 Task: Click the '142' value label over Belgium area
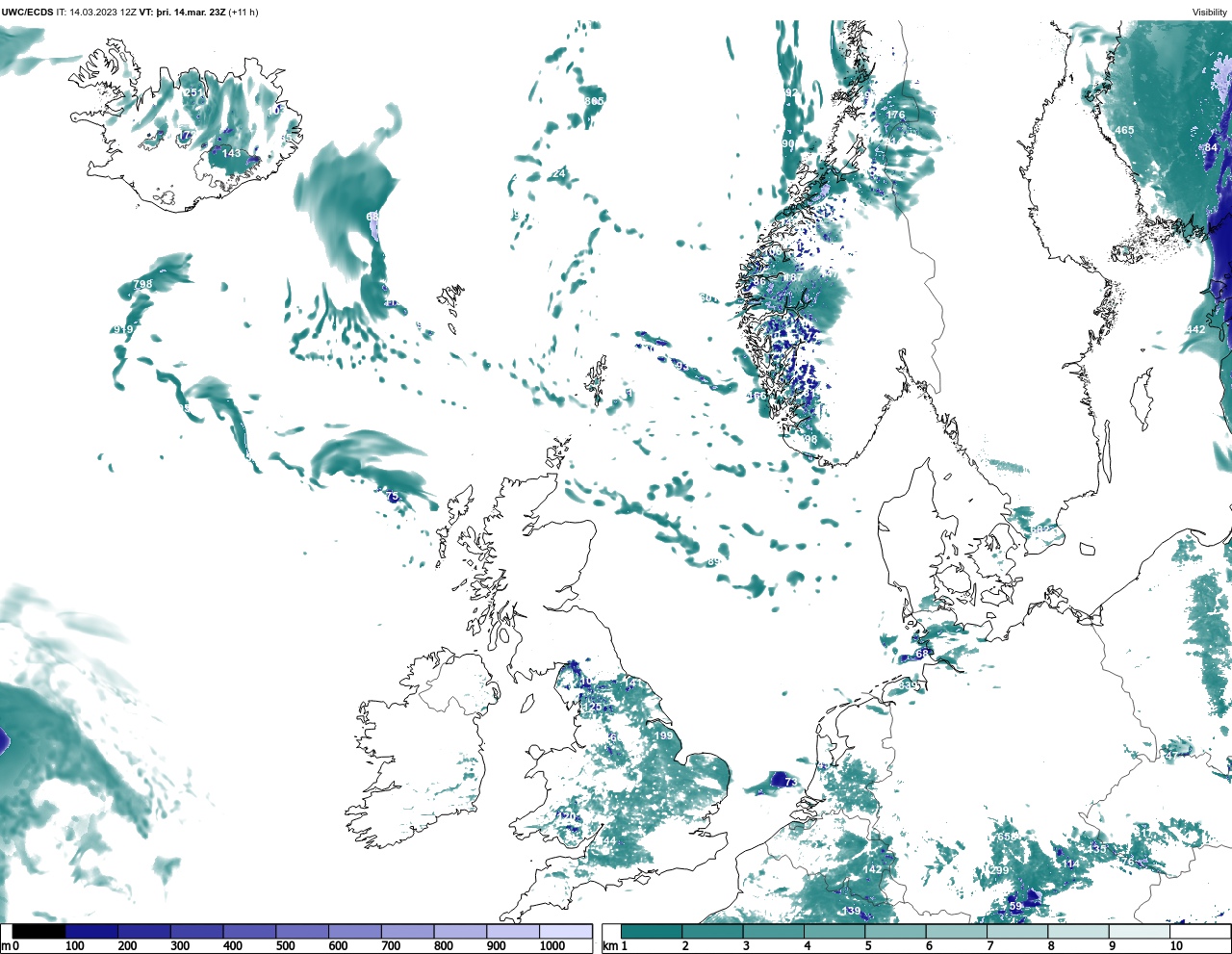[872, 869]
